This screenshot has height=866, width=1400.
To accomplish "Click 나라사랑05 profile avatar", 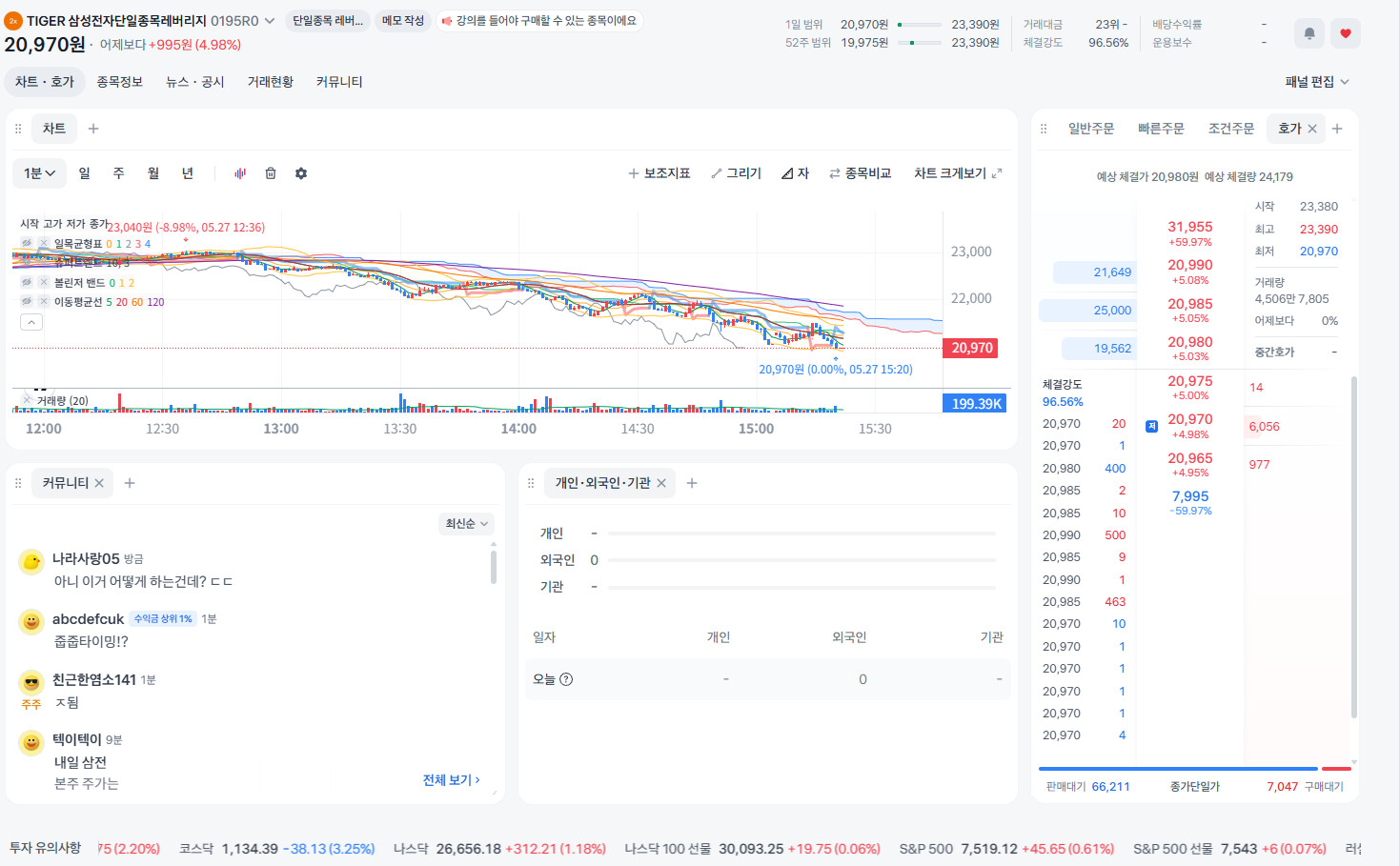I will [31, 561].
